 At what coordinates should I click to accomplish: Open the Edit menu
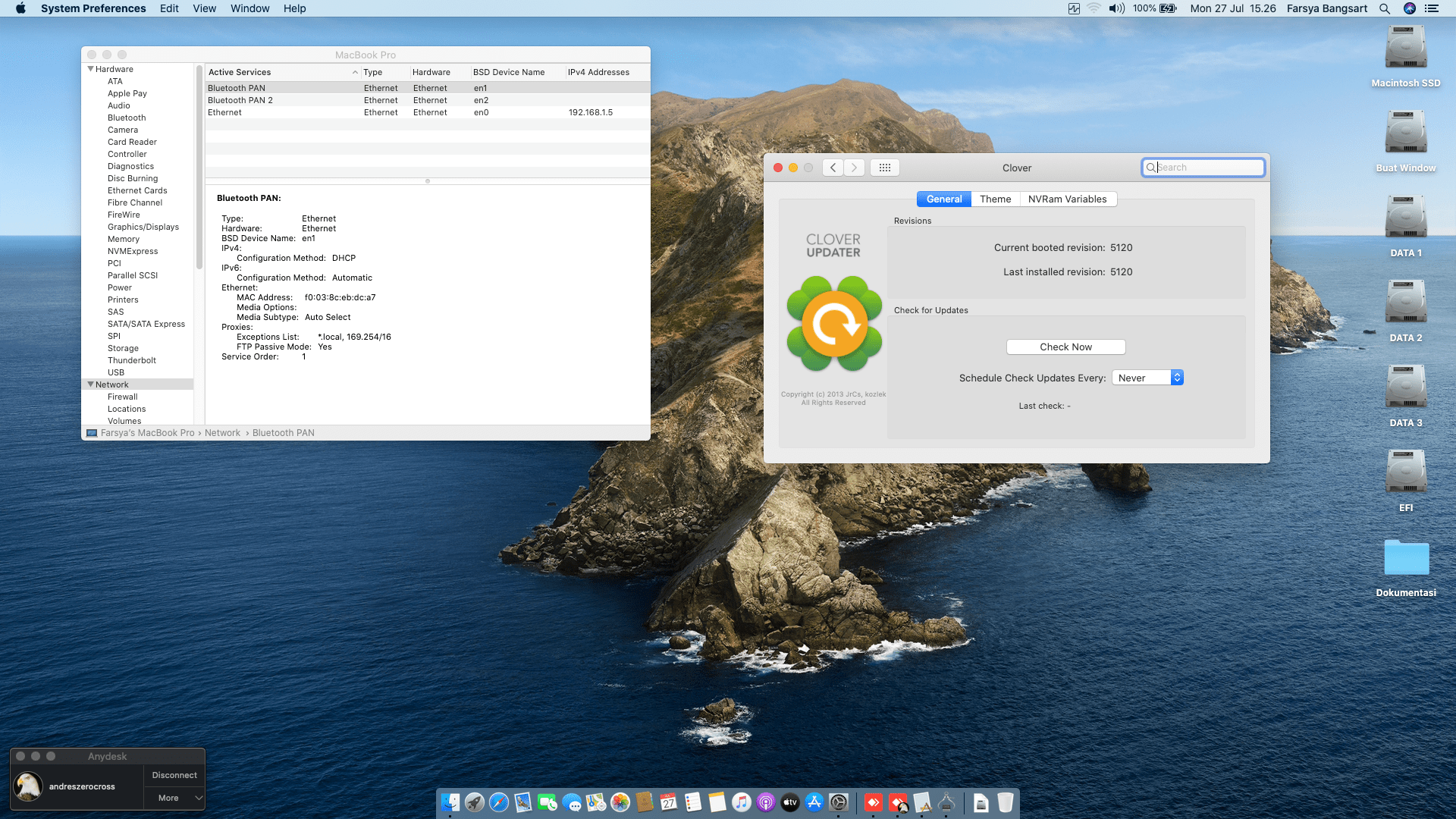point(169,8)
